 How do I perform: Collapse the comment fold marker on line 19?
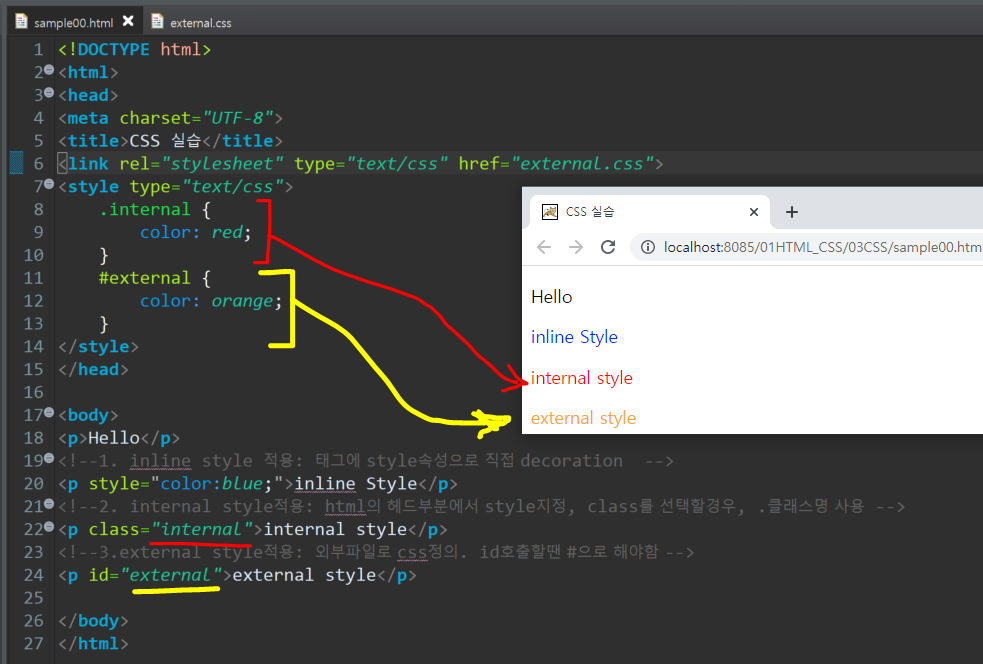click(x=49, y=458)
